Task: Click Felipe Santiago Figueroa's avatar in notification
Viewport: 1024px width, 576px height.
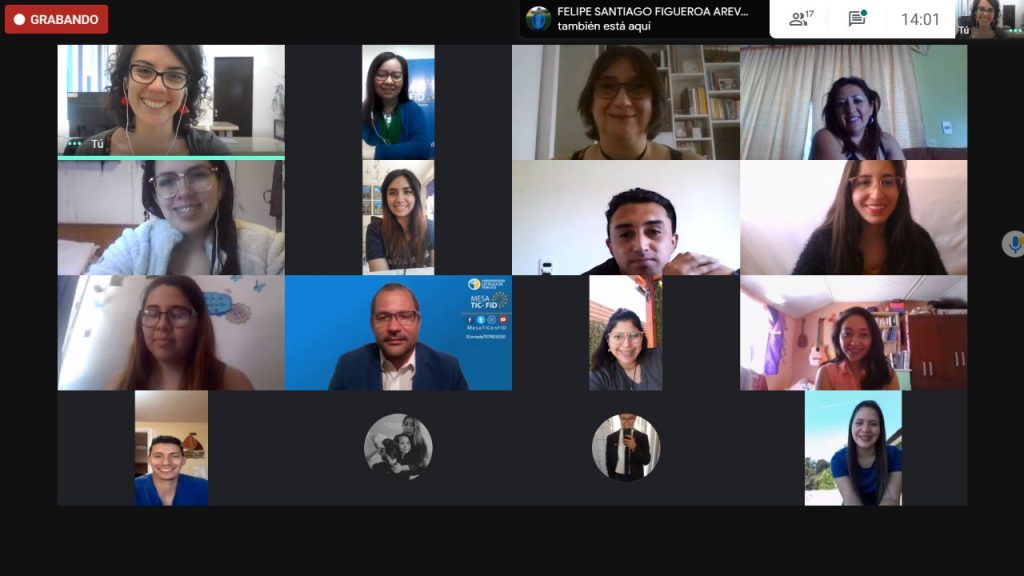Action: click(x=538, y=19)
